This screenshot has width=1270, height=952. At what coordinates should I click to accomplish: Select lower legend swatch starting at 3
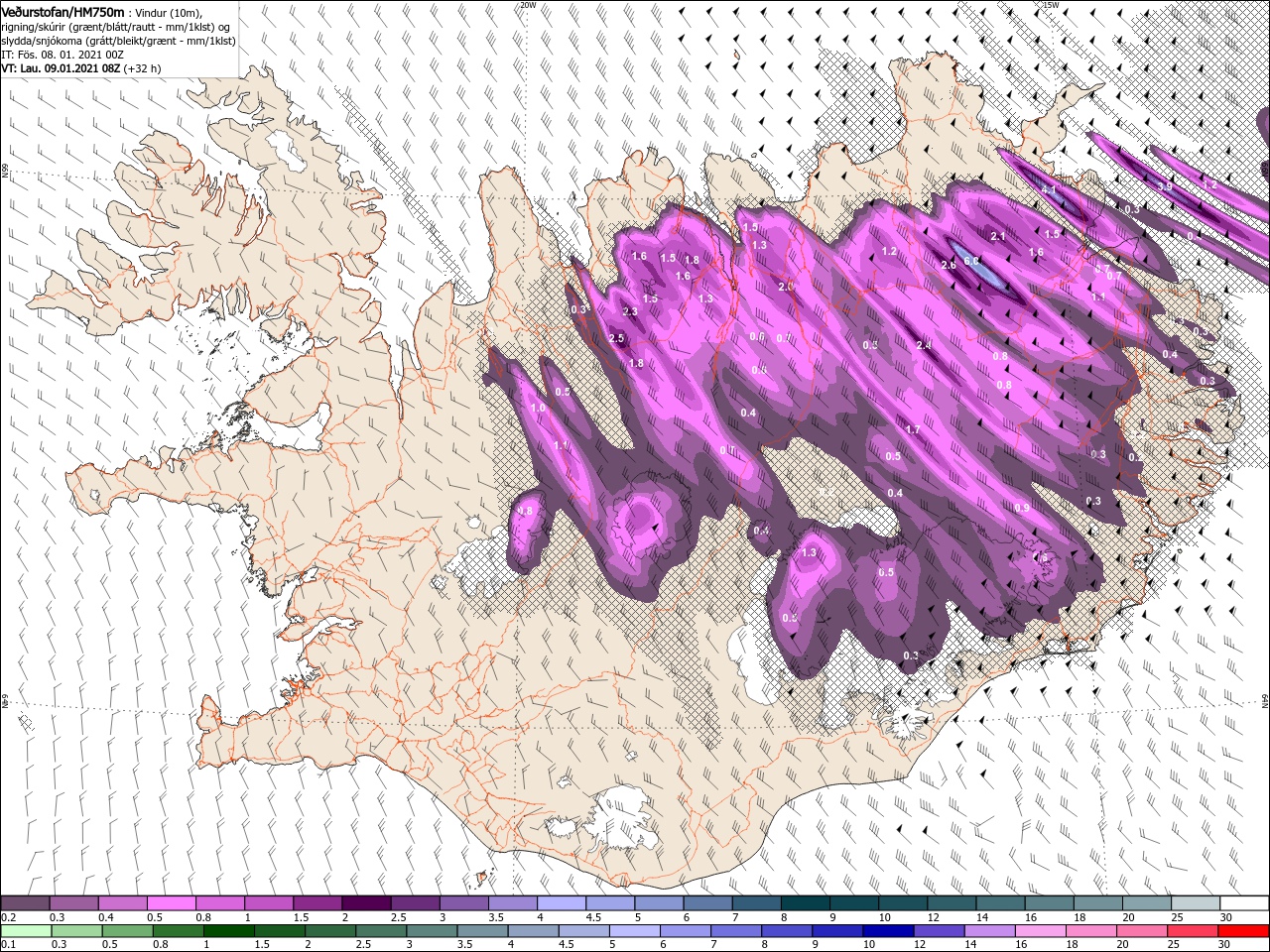(x=431, y=930)
